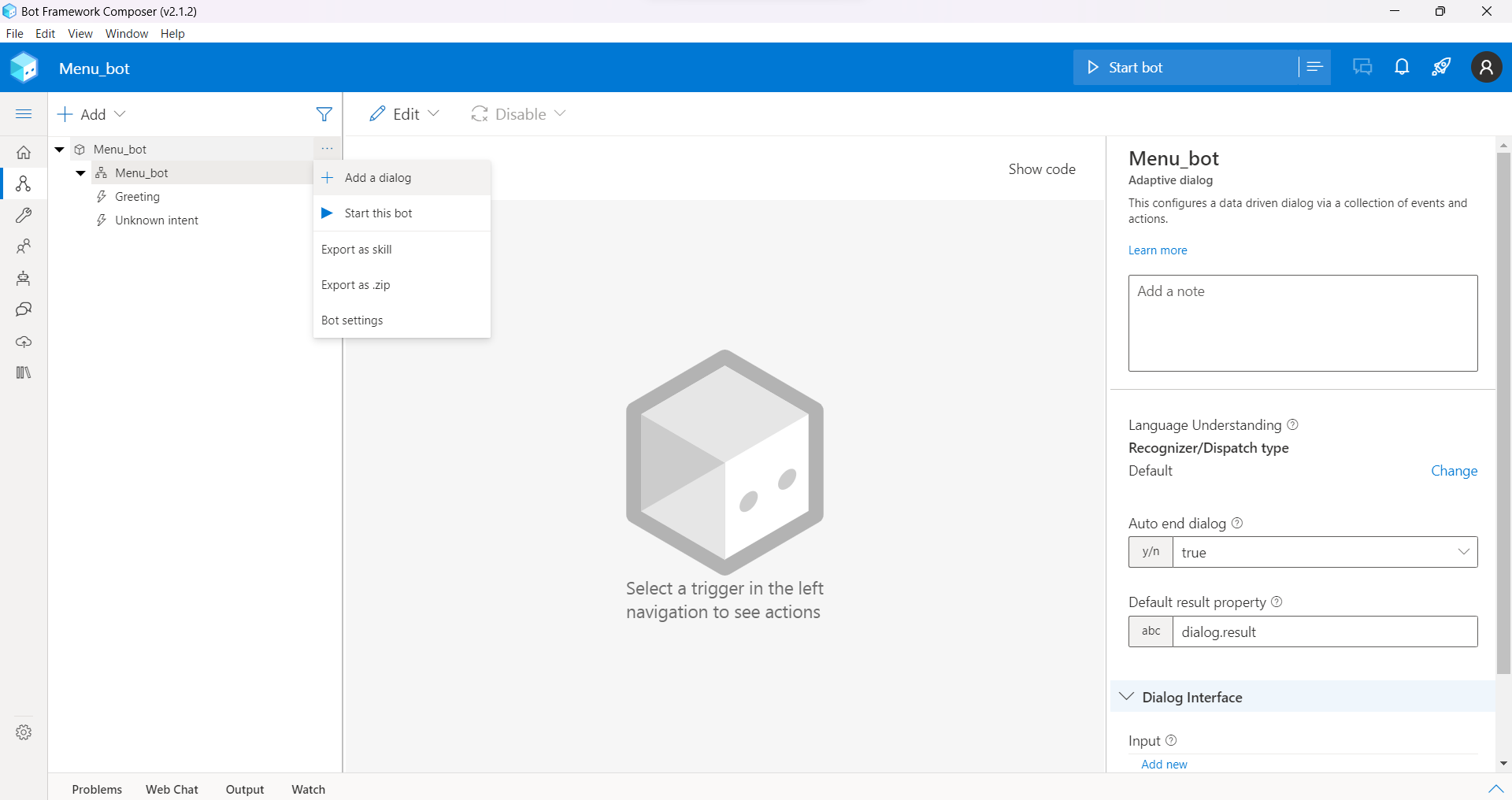The width and height of the screenshot is (1512, 800).
Task: Open the Edit menu in the menu bar
Action: pos(45,33)
